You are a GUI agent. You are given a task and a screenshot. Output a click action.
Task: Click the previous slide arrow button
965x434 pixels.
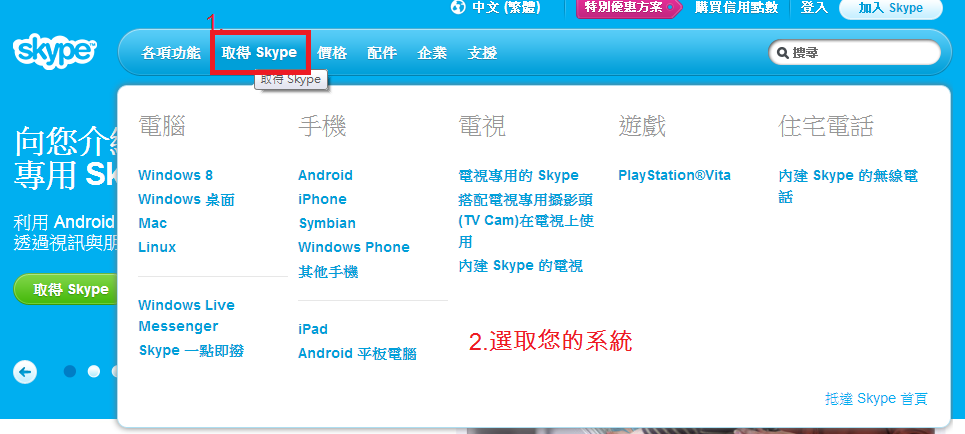pyautogui.click(x=25, y=372)
